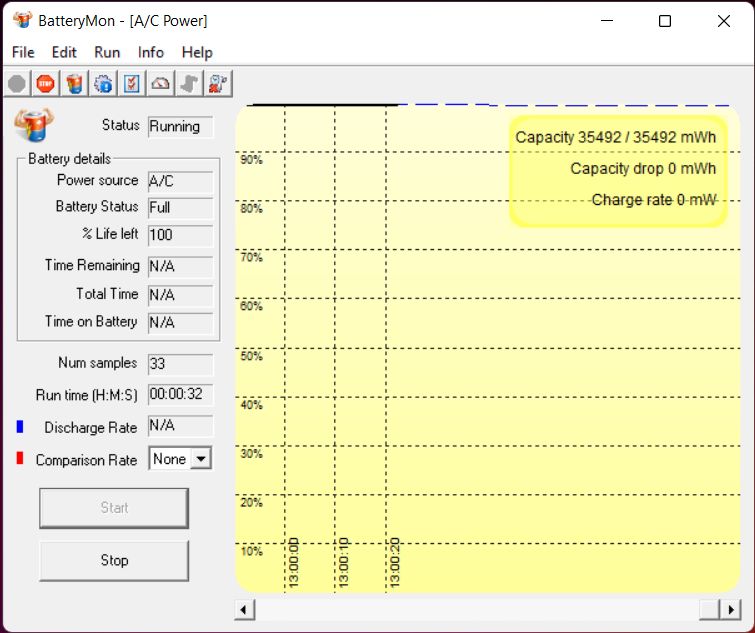Open the red checklist configuration icon
The image size is (755, 633).
(x=132, y=84)
